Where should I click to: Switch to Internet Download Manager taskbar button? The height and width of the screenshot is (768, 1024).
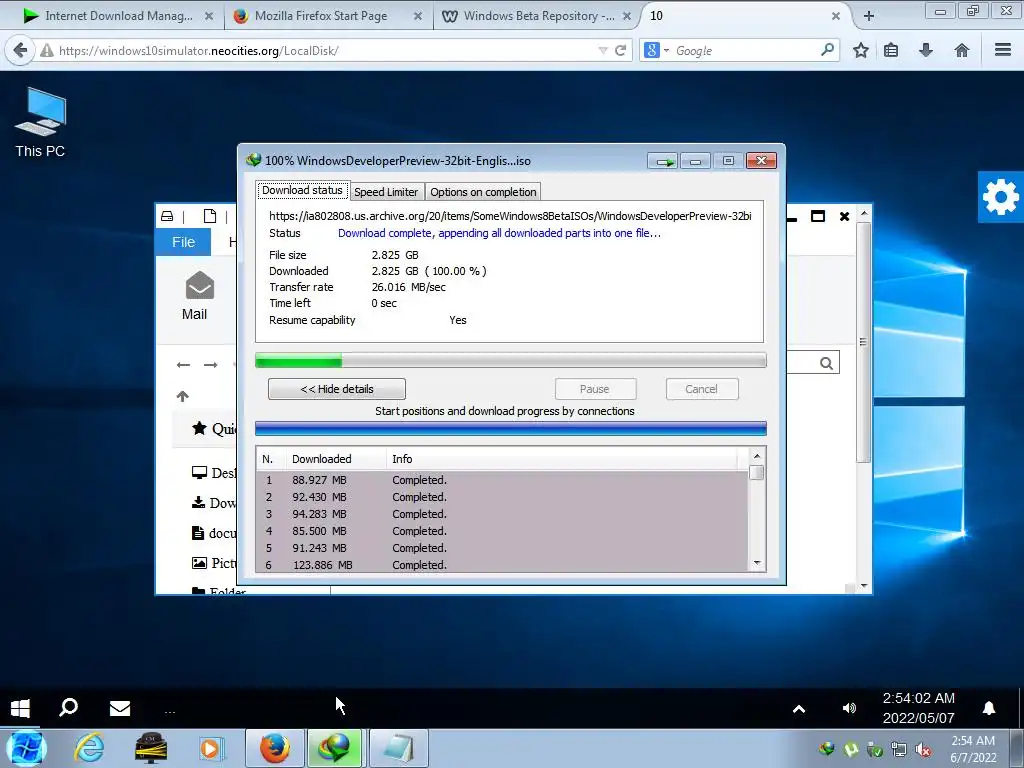(x=334, y=748)
